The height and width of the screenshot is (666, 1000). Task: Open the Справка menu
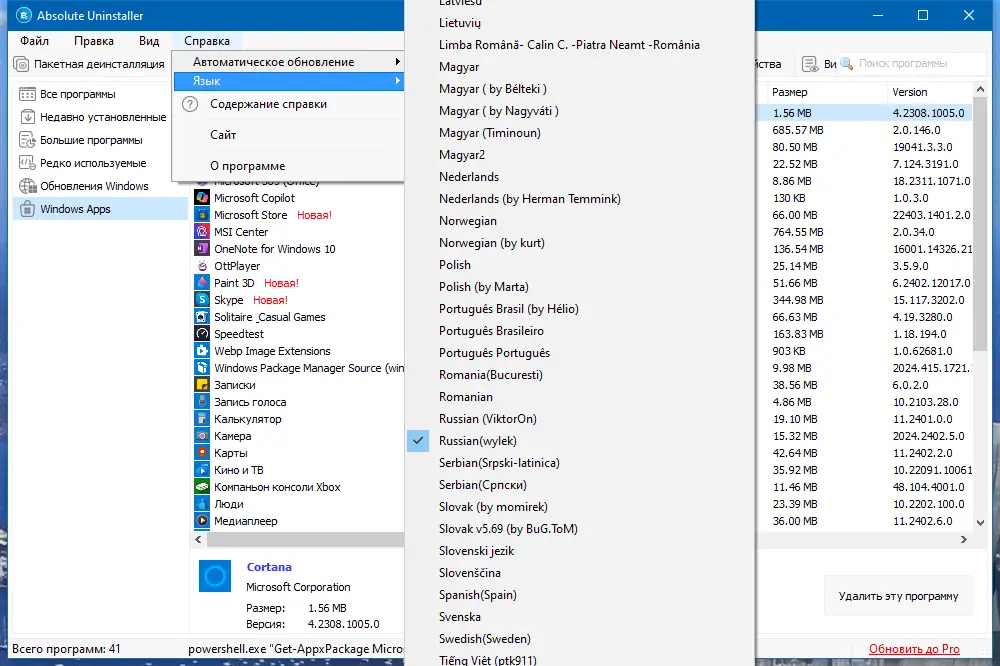(x=207, y=41)
